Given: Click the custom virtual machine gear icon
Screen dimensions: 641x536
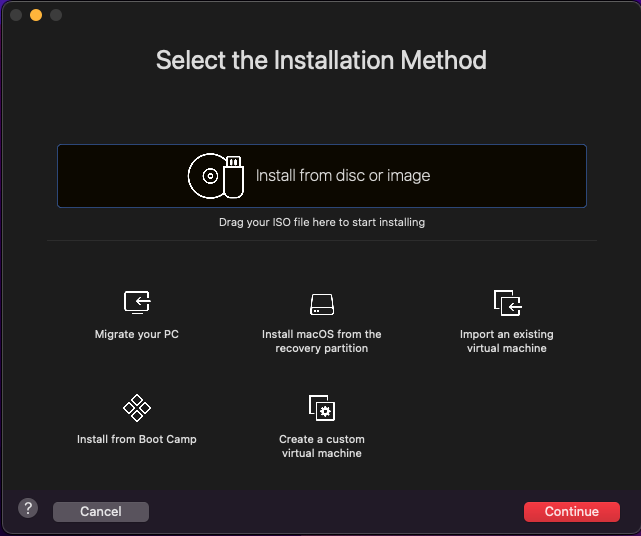Looking at the screenshot, I should pos(322,408).
